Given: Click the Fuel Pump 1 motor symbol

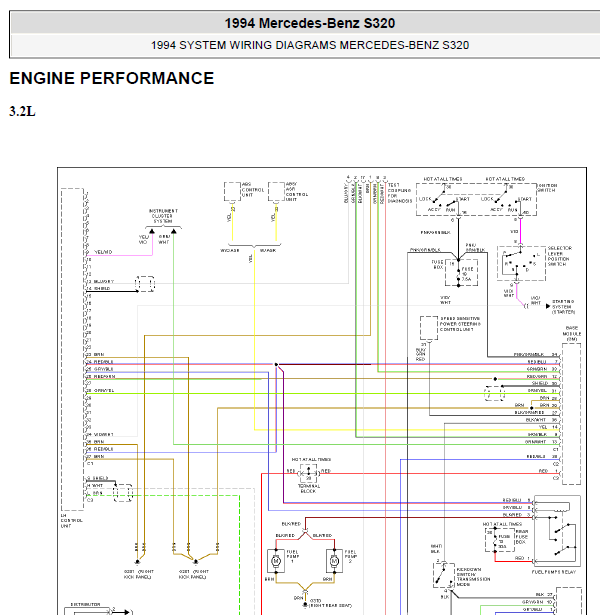Looking at the screenshot, I should (276, 561).
